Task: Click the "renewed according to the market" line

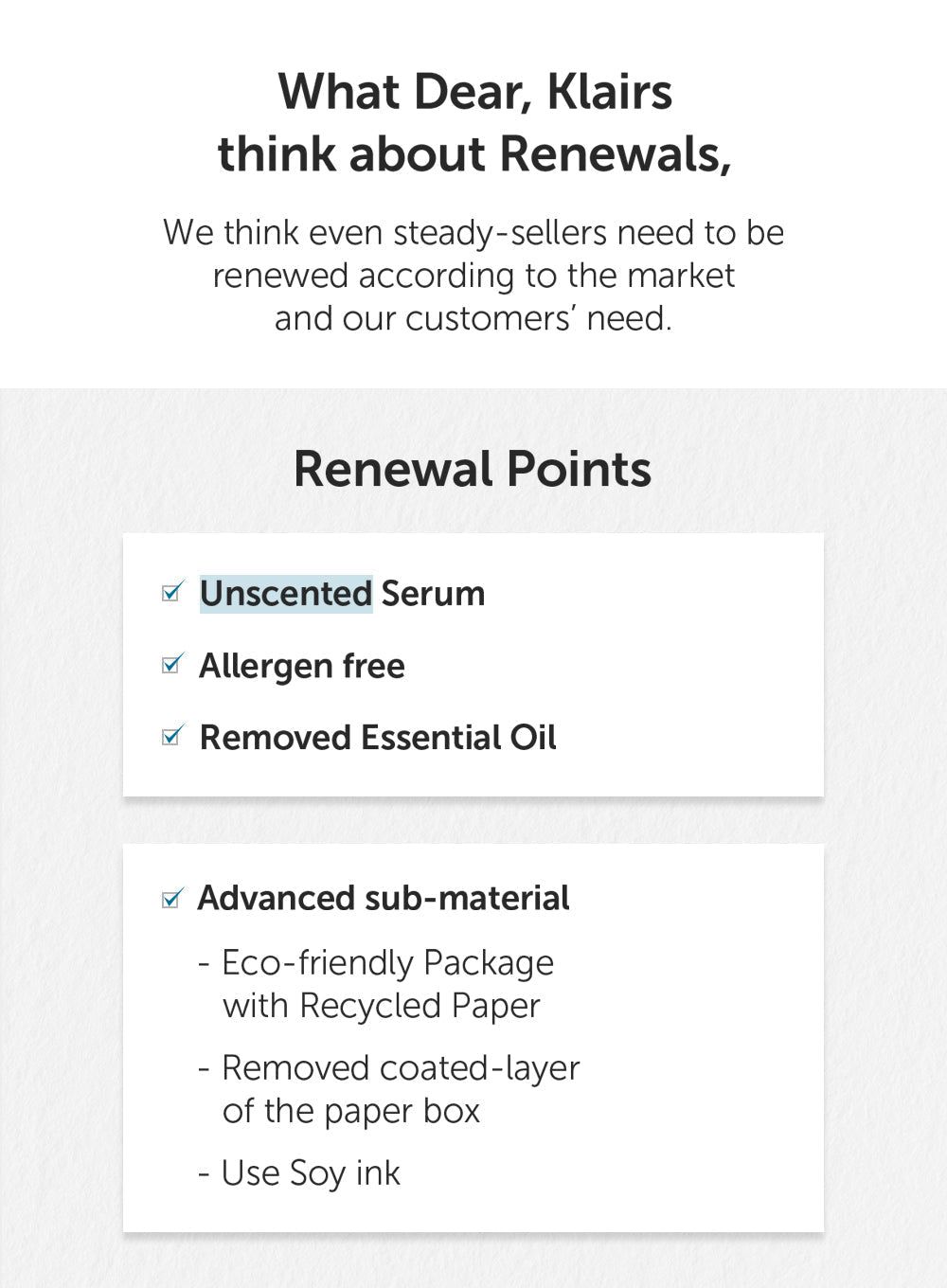Action: [473, 276]
